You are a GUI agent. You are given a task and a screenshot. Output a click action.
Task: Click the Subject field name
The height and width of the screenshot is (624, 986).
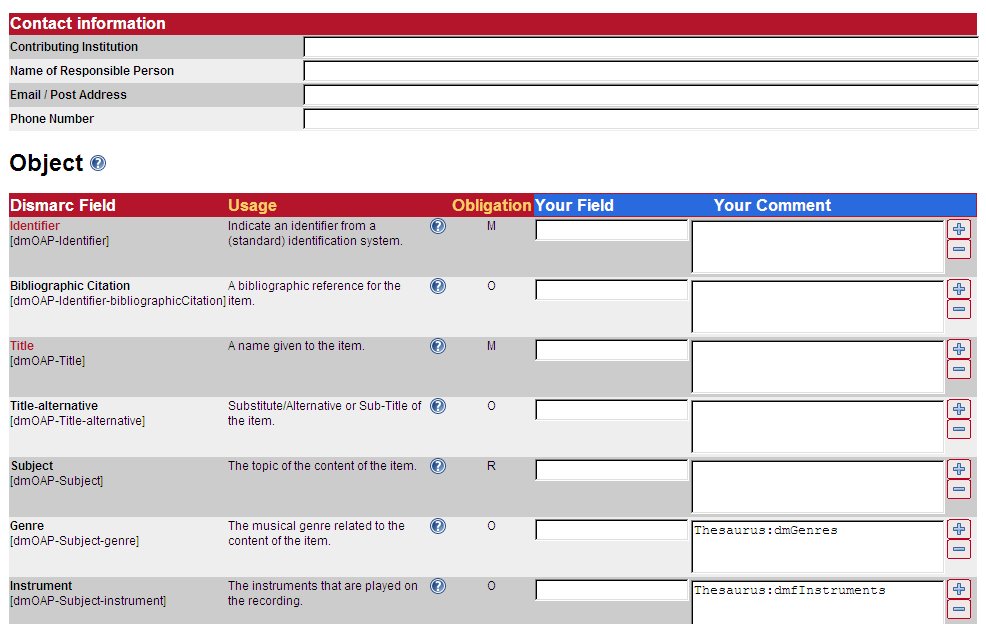click(32, 466)
